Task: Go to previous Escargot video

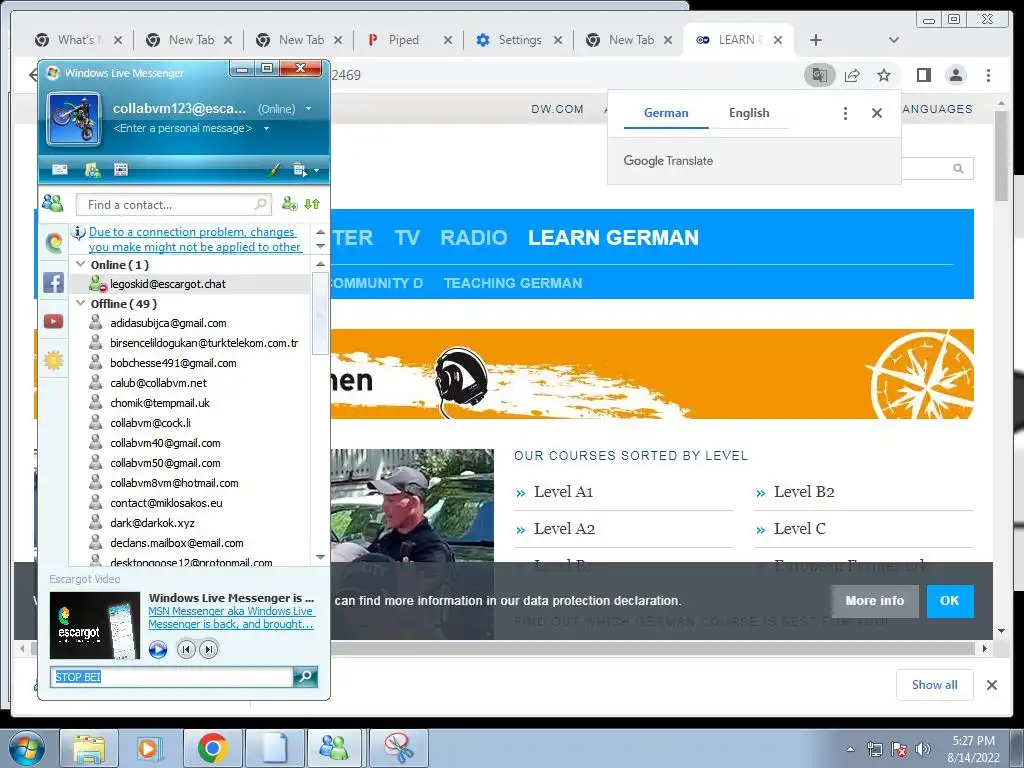Action: tap(186, 649)
